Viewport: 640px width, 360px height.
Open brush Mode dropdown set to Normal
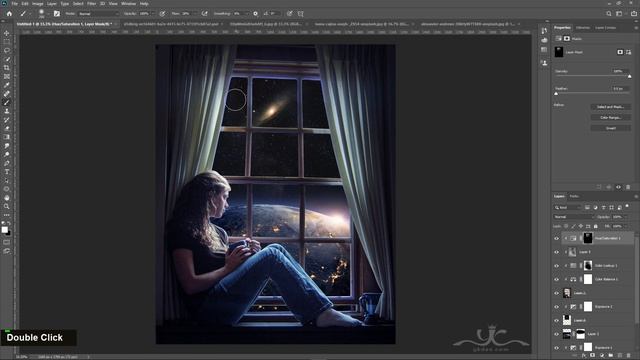(98, 13)
